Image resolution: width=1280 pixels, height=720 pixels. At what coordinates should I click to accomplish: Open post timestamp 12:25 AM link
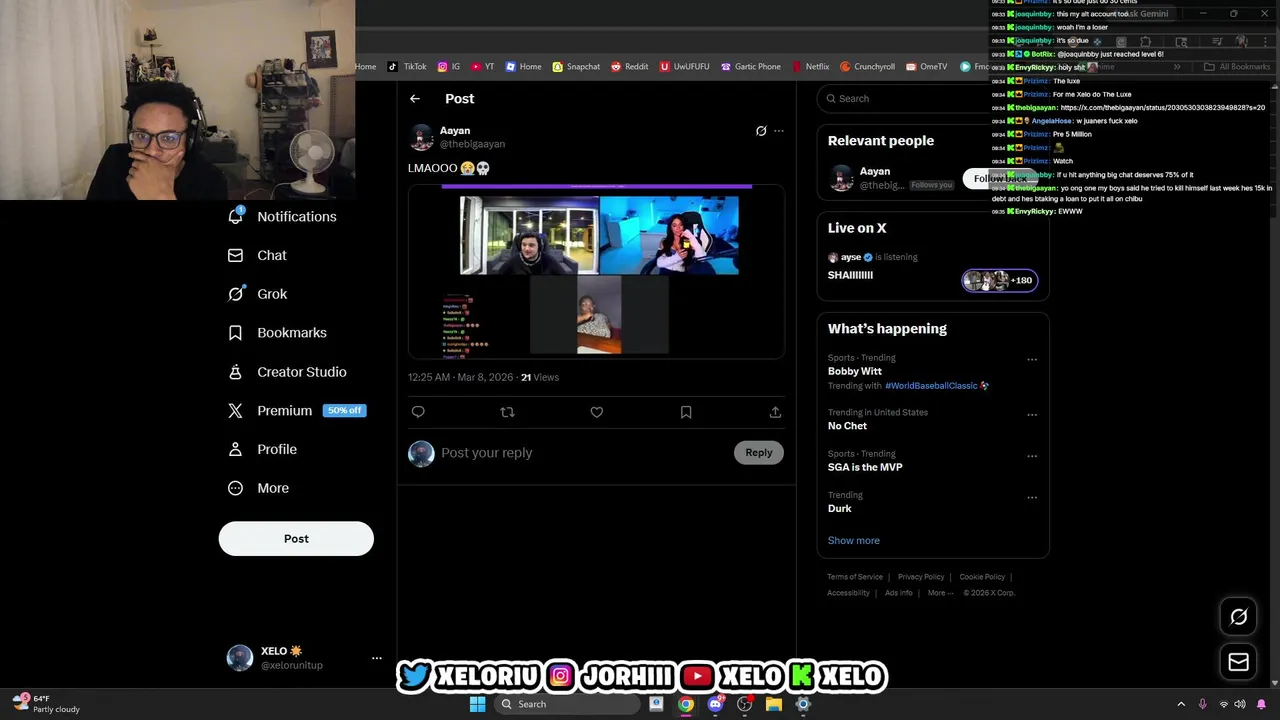click(x=460, y=377)
